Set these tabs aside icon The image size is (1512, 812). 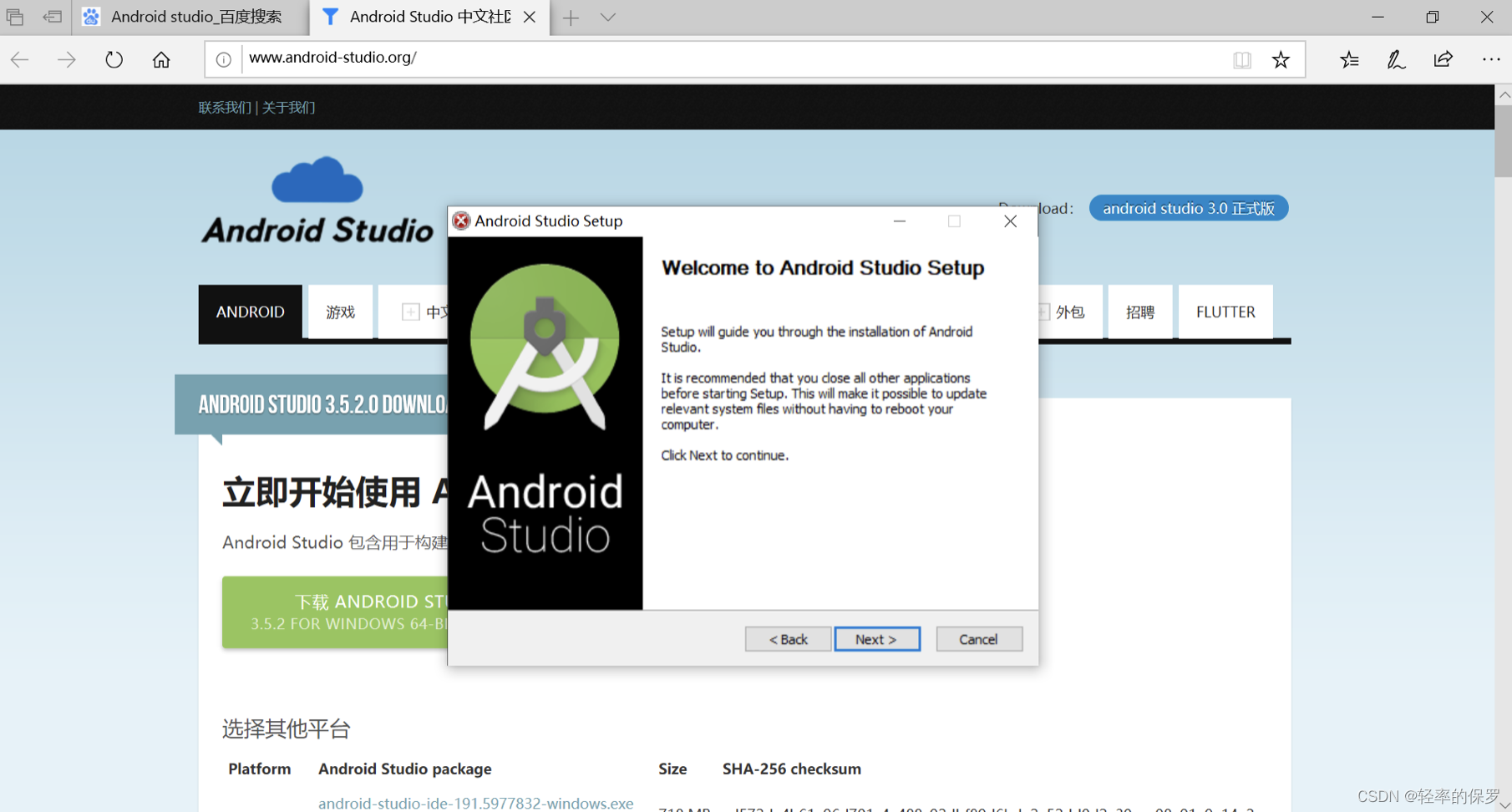click(53, 17)
